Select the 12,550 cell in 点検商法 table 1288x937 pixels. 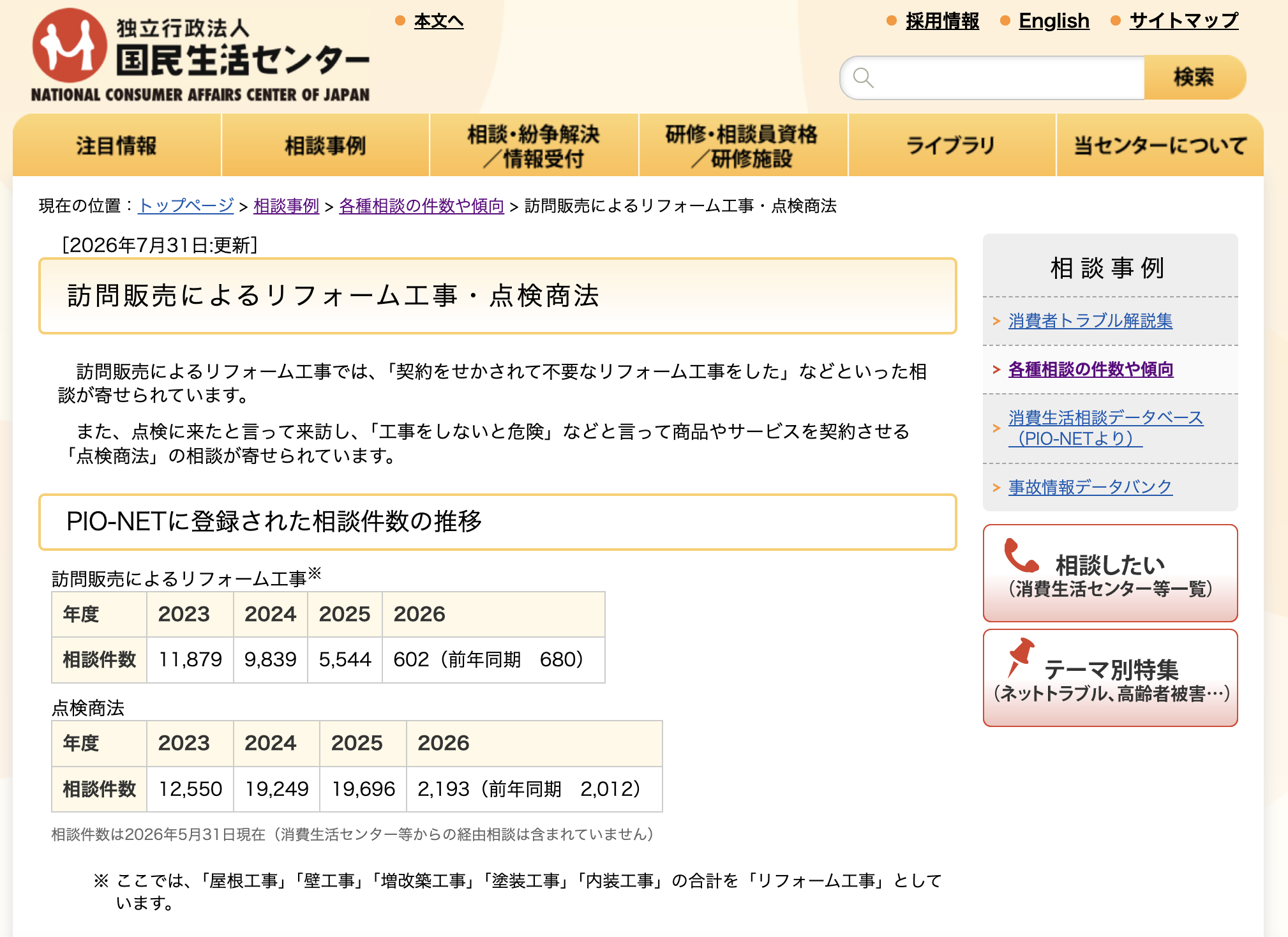190,789
